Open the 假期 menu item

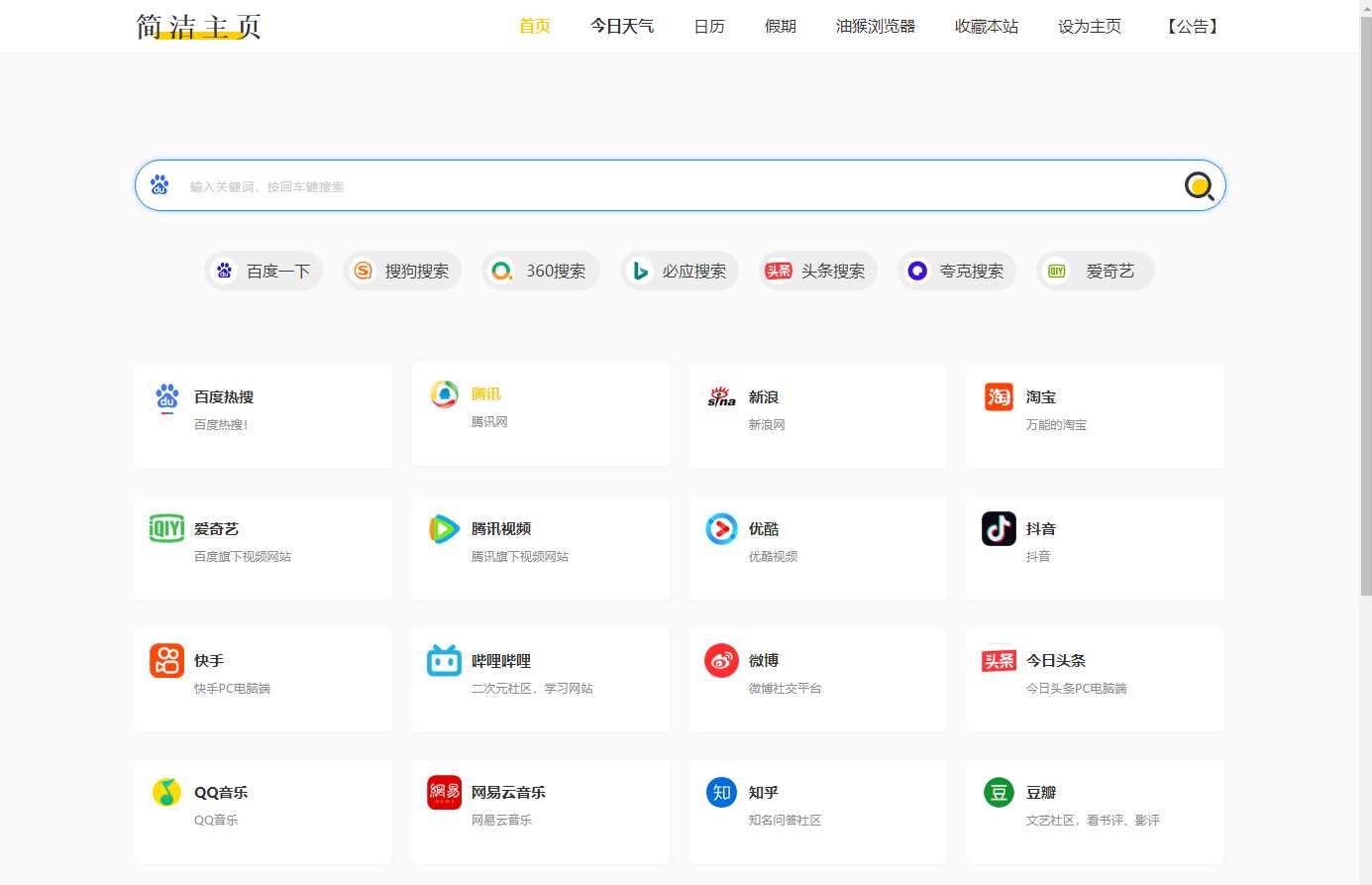[x=781, y=27]
